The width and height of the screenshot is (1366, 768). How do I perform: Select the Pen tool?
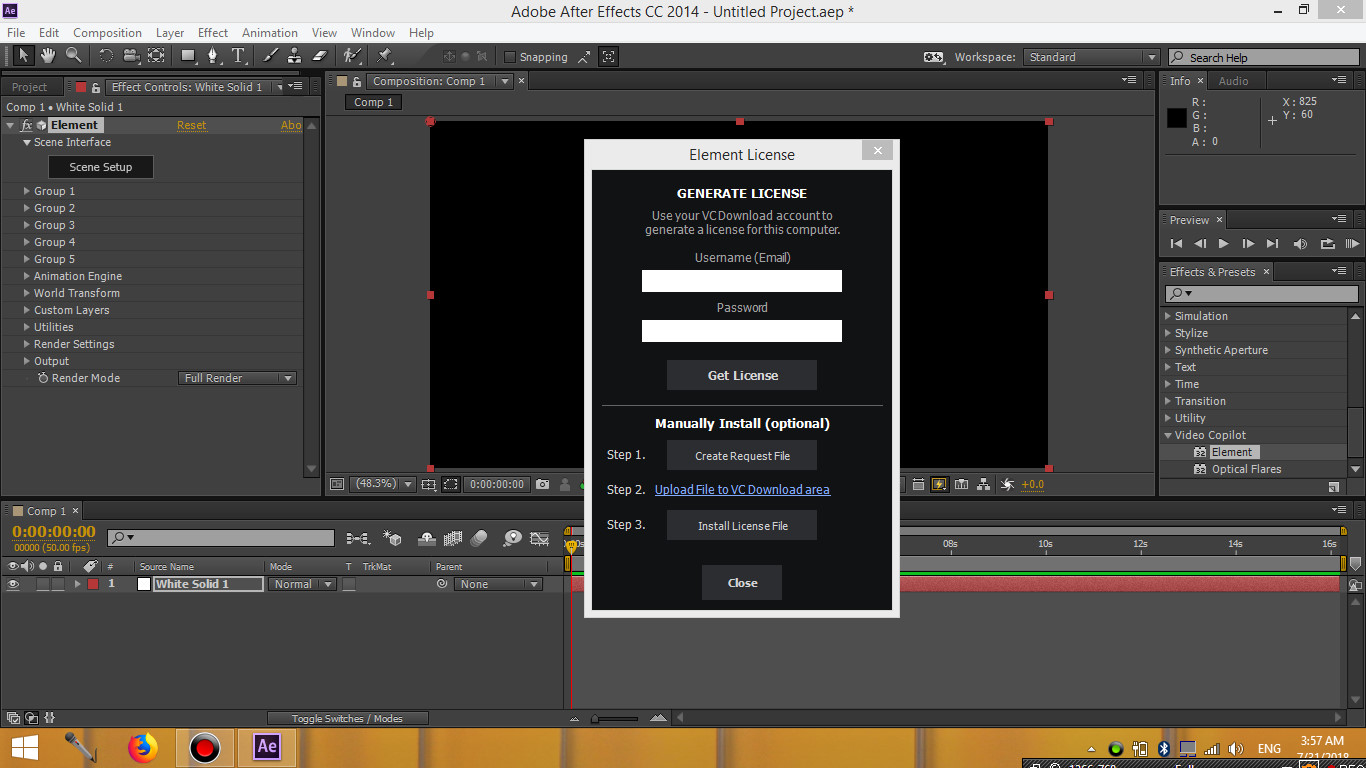[213, 56]
